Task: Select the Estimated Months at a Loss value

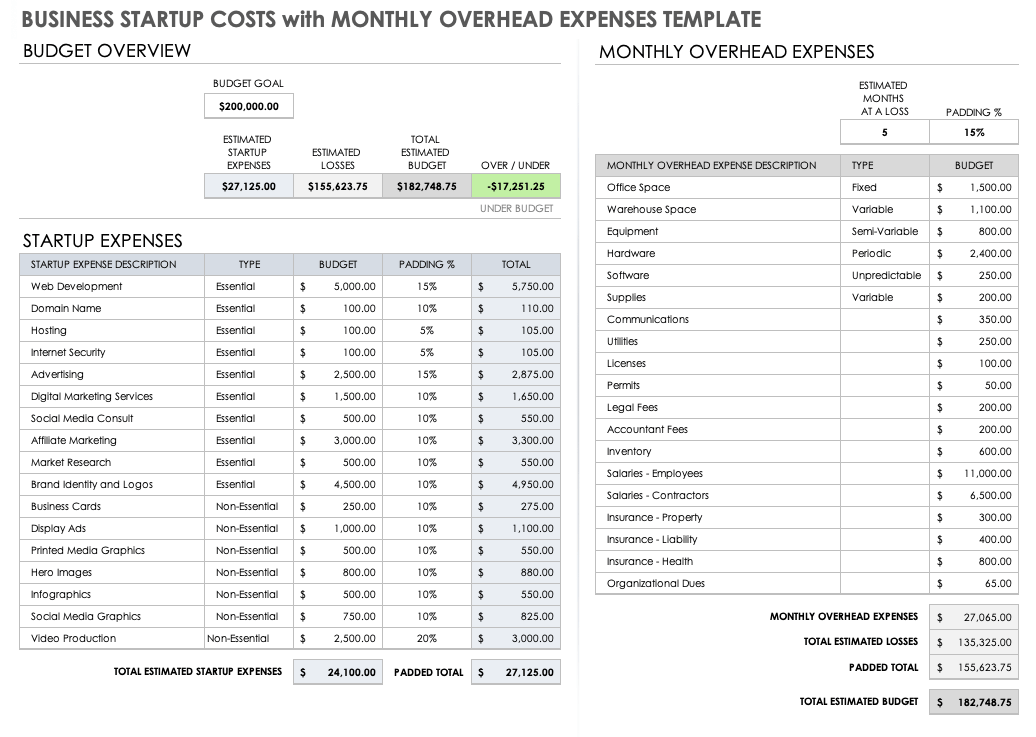Action: tap(884, 133)
